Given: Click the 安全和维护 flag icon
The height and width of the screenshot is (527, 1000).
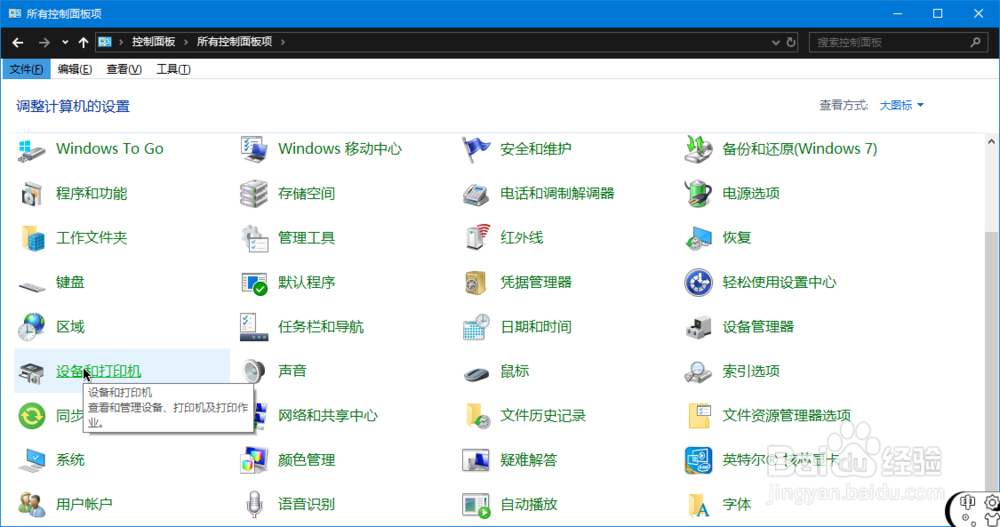Looking at the screenshot, I should tap(476, 149).
